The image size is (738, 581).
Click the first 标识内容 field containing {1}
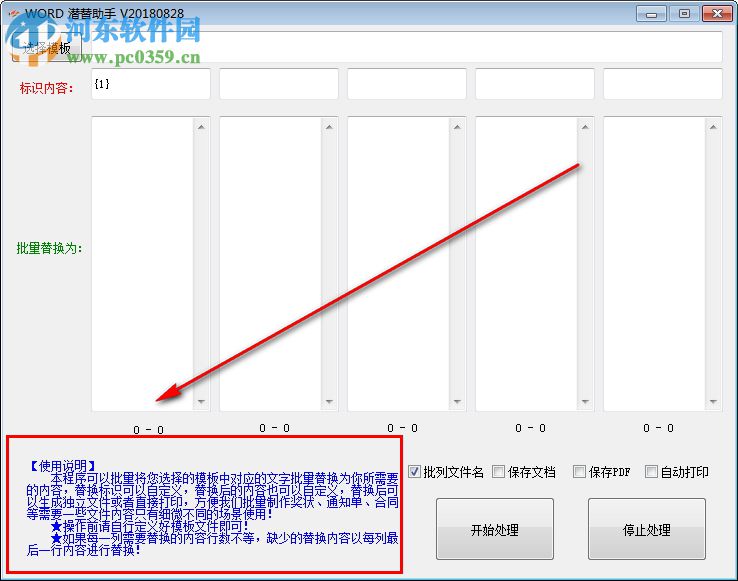pyautogui.click(x=151, y=84)
